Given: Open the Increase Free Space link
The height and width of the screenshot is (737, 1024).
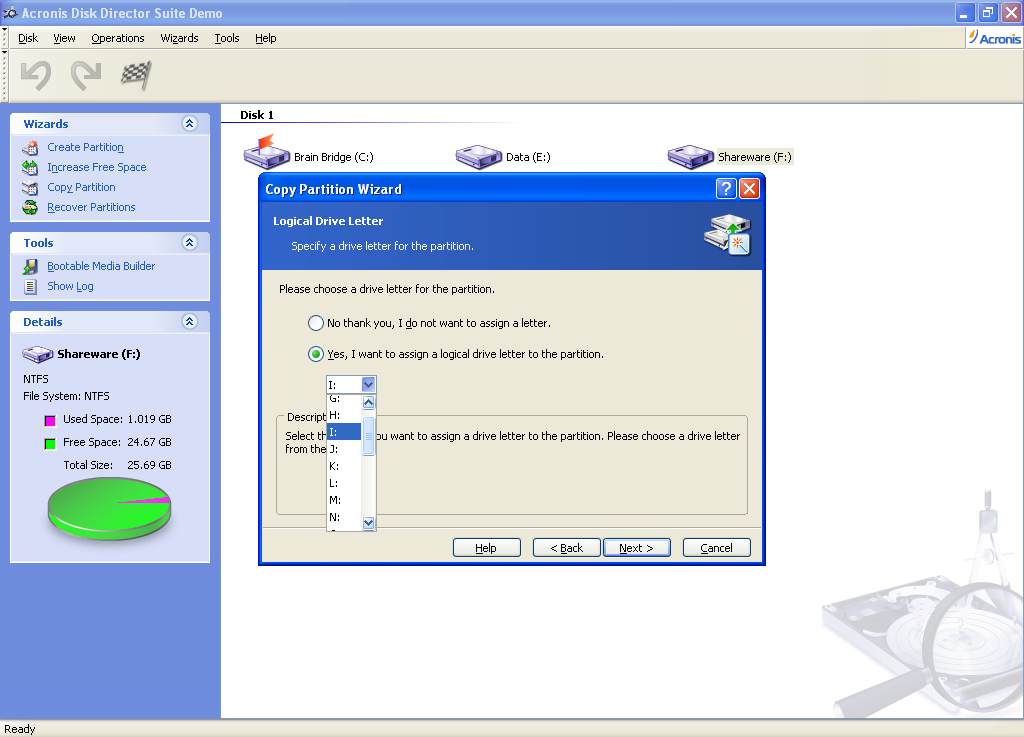Looking at the screenshot, I should [97, 167].
